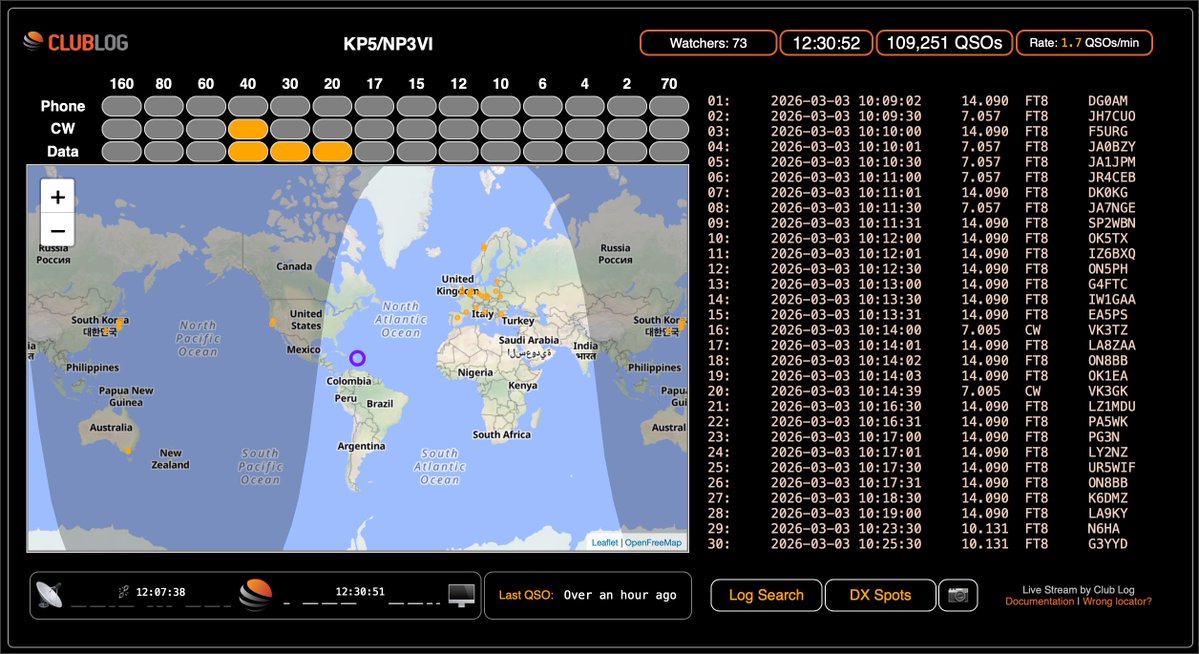Select log row 25 callsign UR5WIF
The image size is (1199, 654).
pyautogui.click(x=1112, y=467)
